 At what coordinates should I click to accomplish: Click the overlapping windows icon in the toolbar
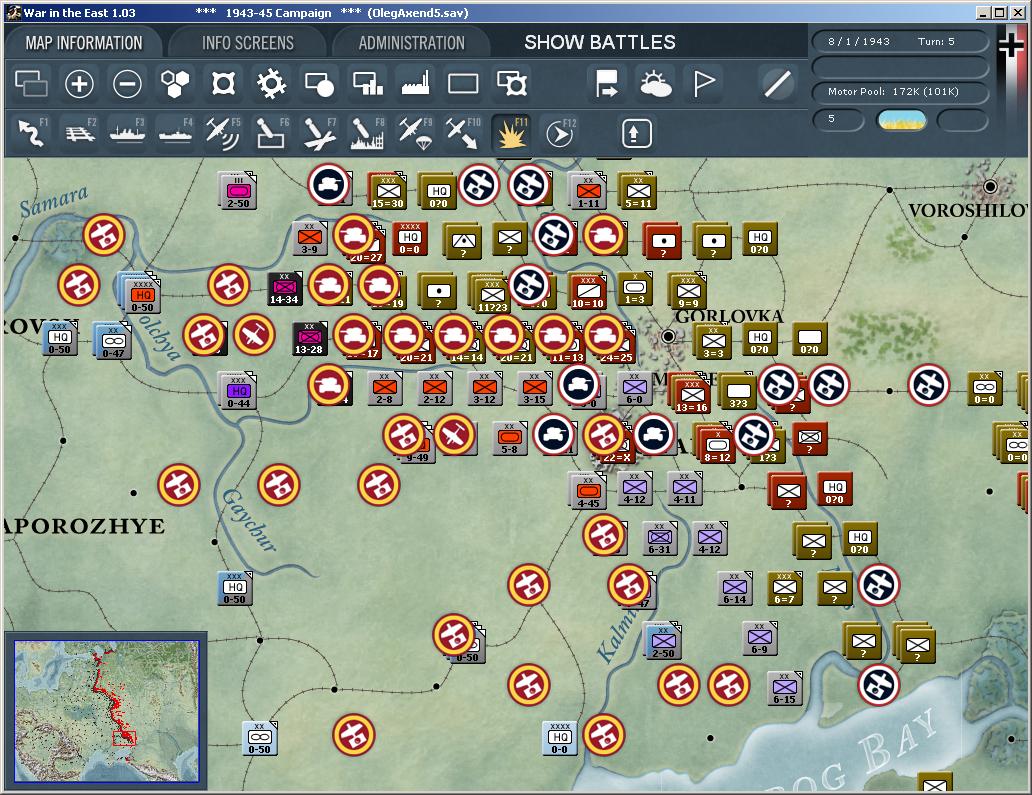31,84
